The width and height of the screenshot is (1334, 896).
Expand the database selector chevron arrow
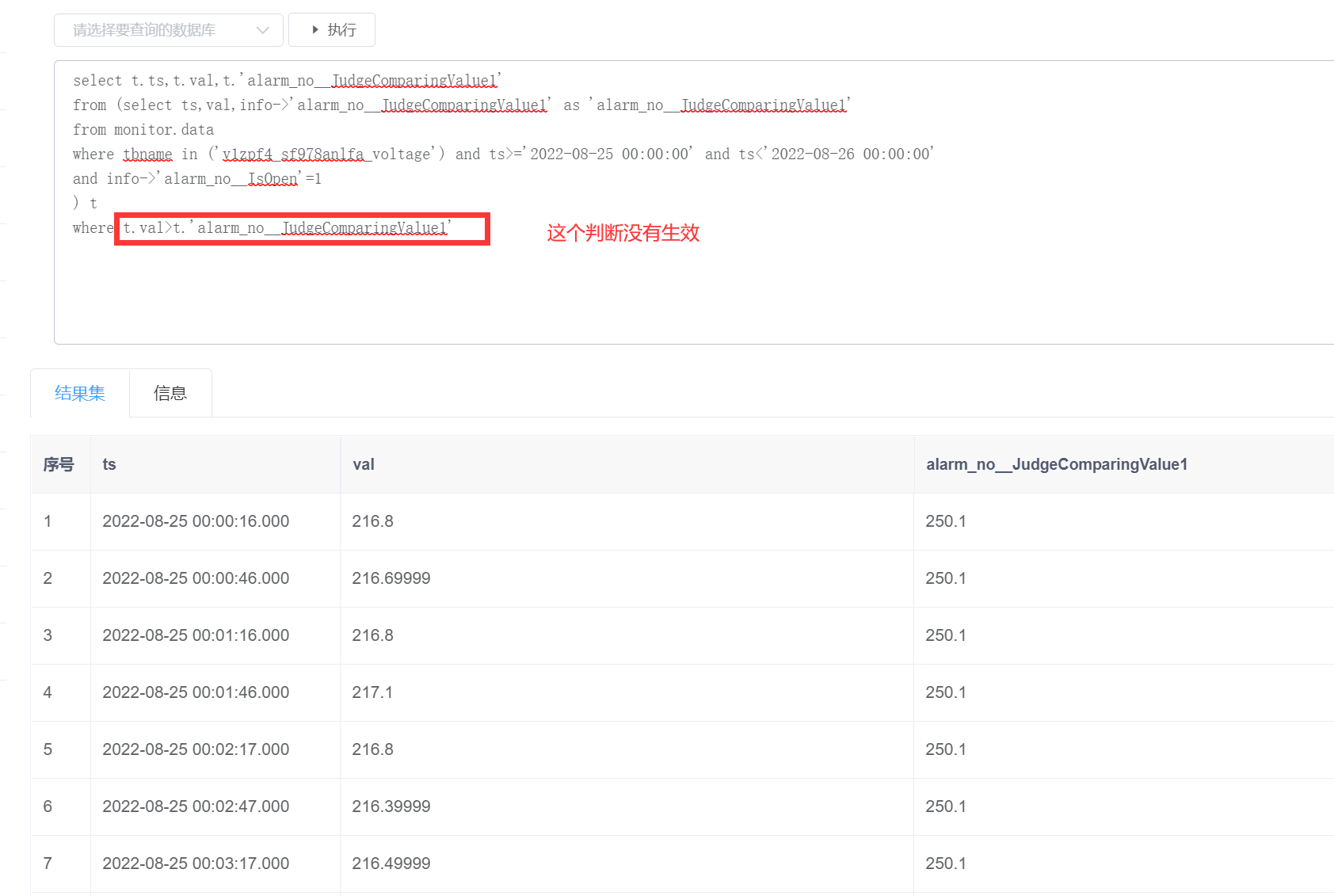(262, 29)
